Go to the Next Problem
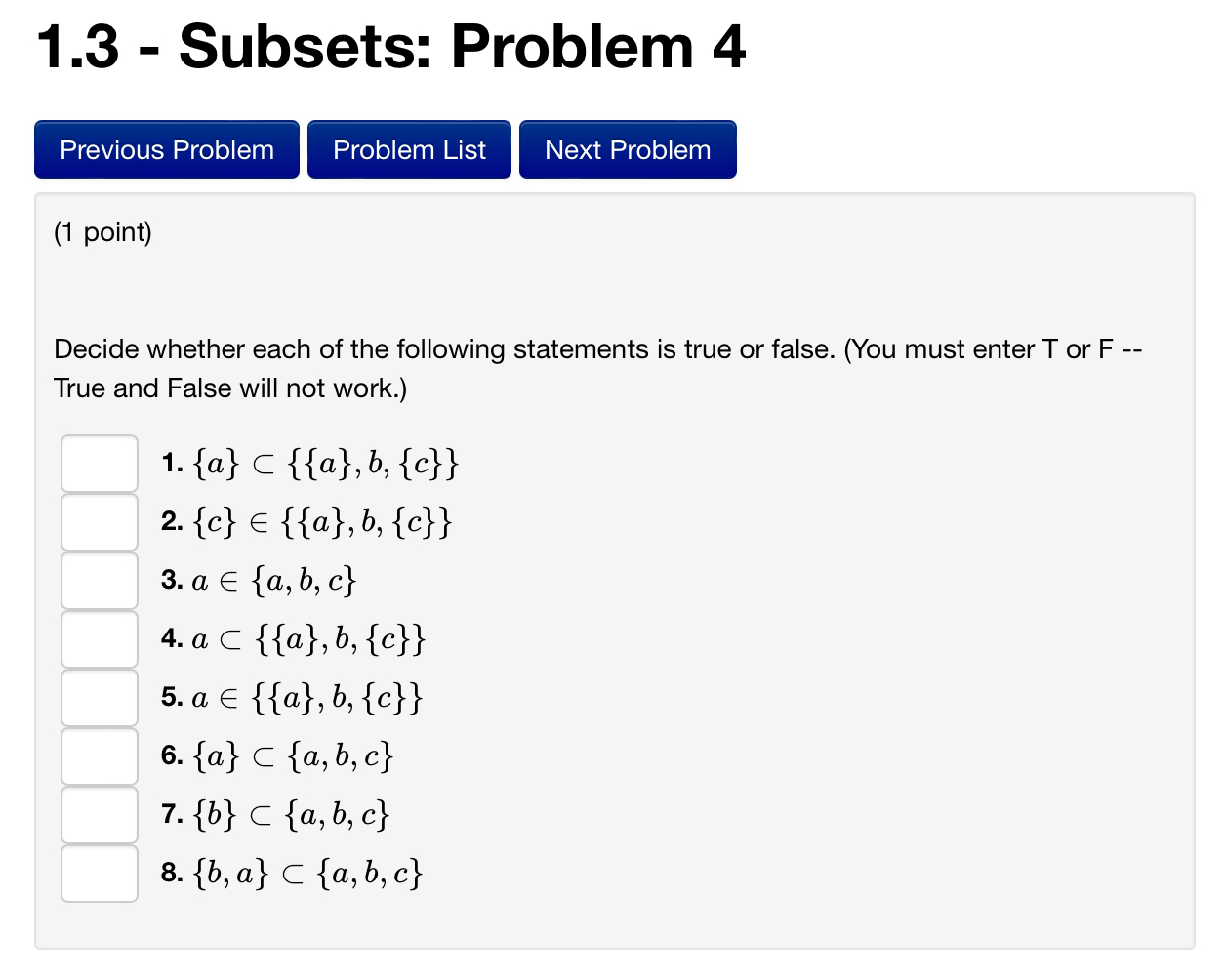The width and height of the screenshot is (1225, 980). (x=628, y=149)
